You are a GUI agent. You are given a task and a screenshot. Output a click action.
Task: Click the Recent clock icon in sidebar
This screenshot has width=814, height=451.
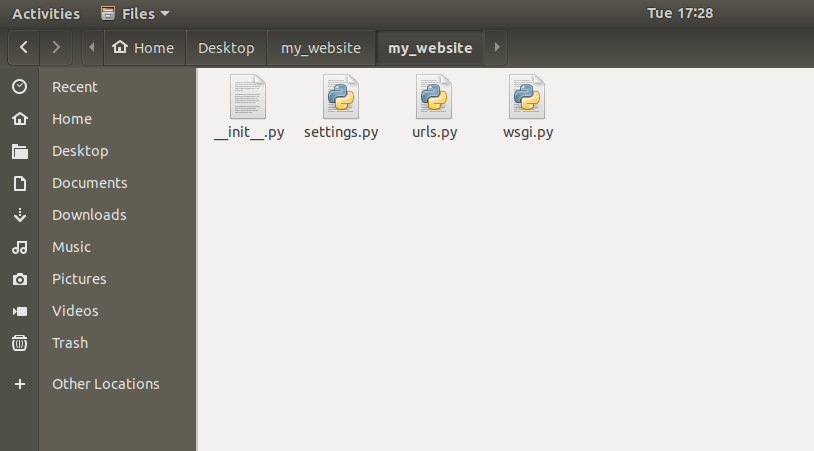tap(20, 87)
